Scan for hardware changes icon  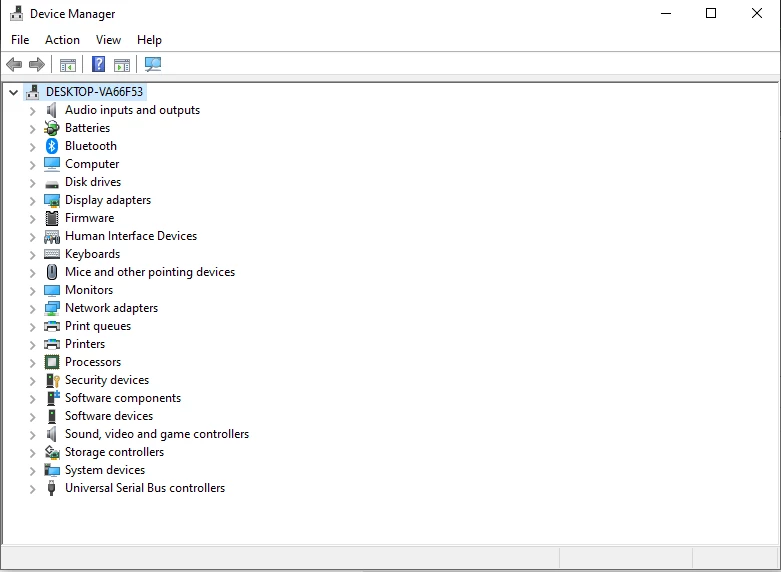tap(152, 64)
